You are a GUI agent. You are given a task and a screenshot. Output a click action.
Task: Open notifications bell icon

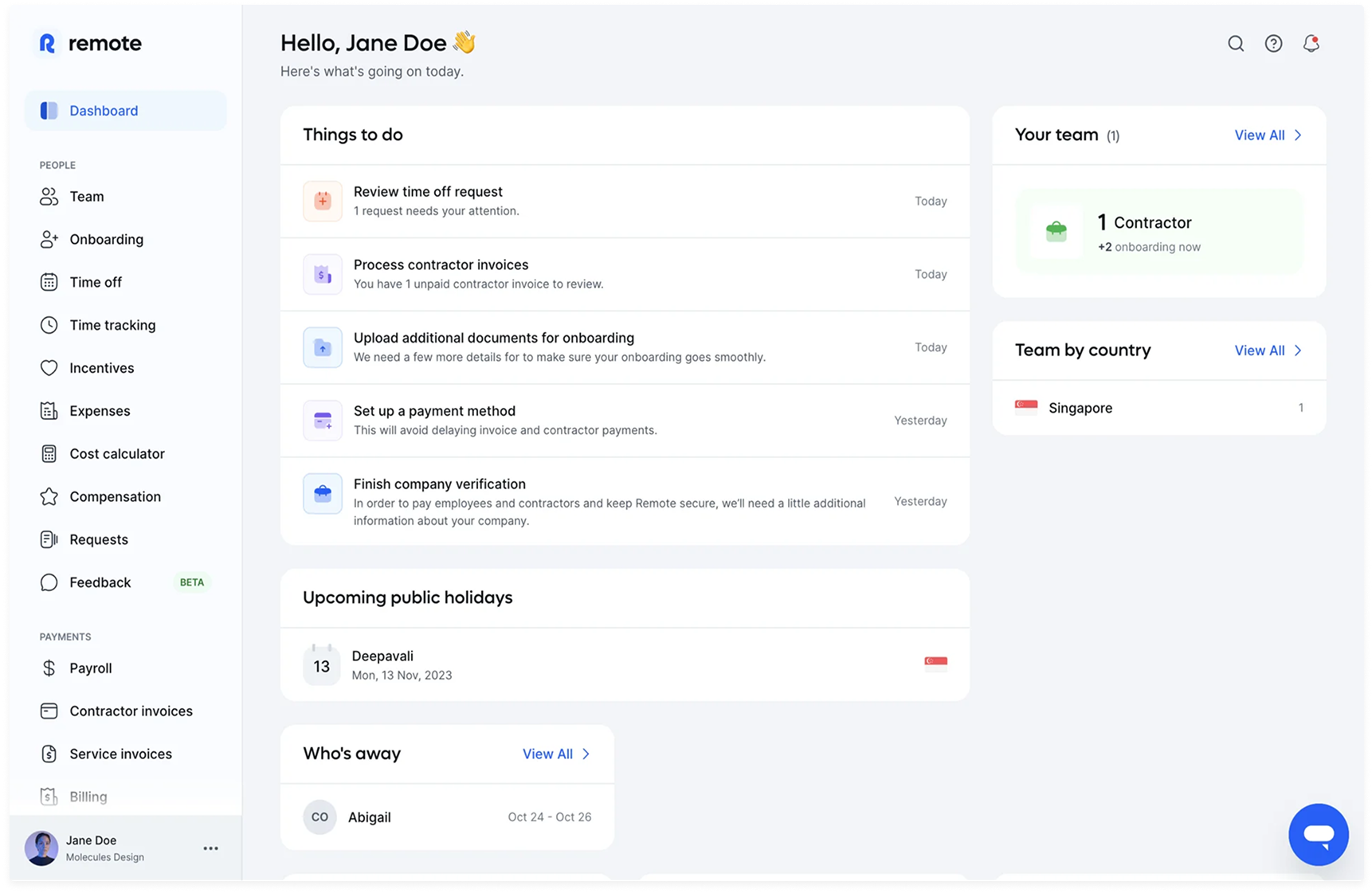[x=1311, y=44]
